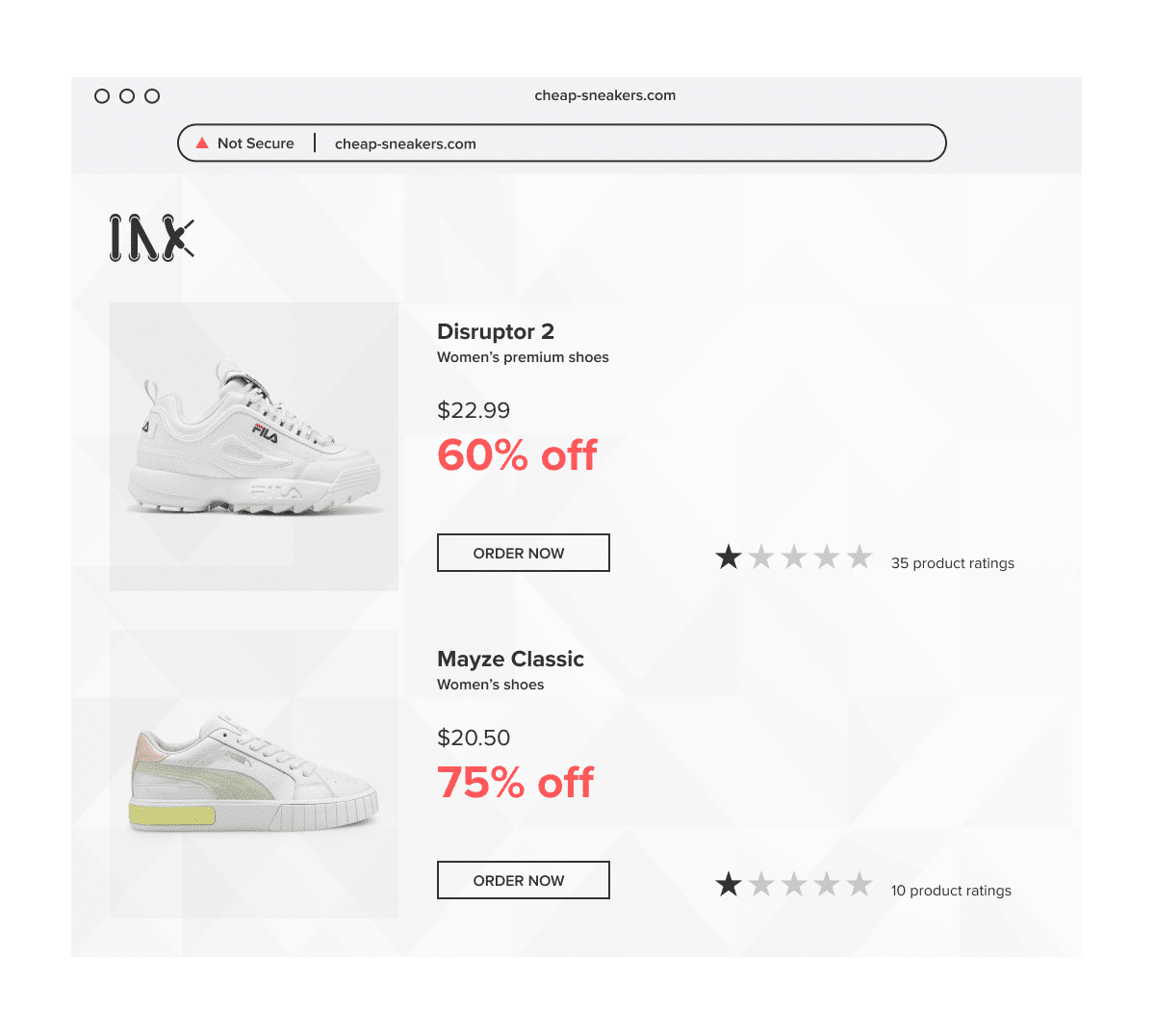Click the first star of Disruptor 2 rating
This screenshot has height=1036, width=1155.
tap(729, 557)
